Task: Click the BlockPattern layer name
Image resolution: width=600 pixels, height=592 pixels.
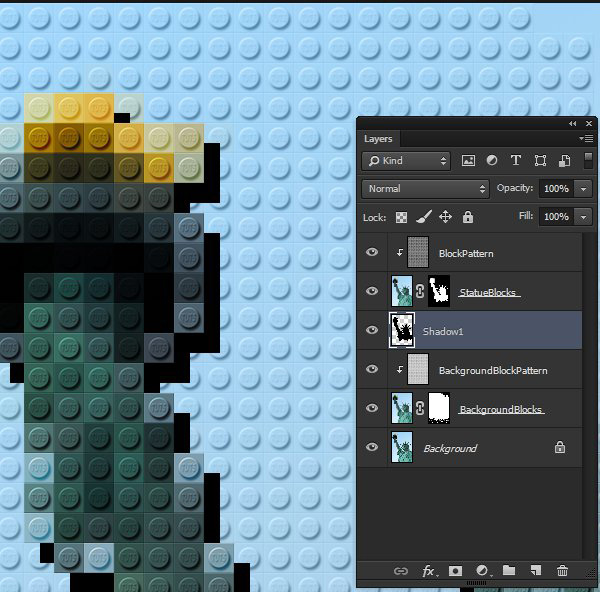Action: pyautogui.click(x=466, y=253)
